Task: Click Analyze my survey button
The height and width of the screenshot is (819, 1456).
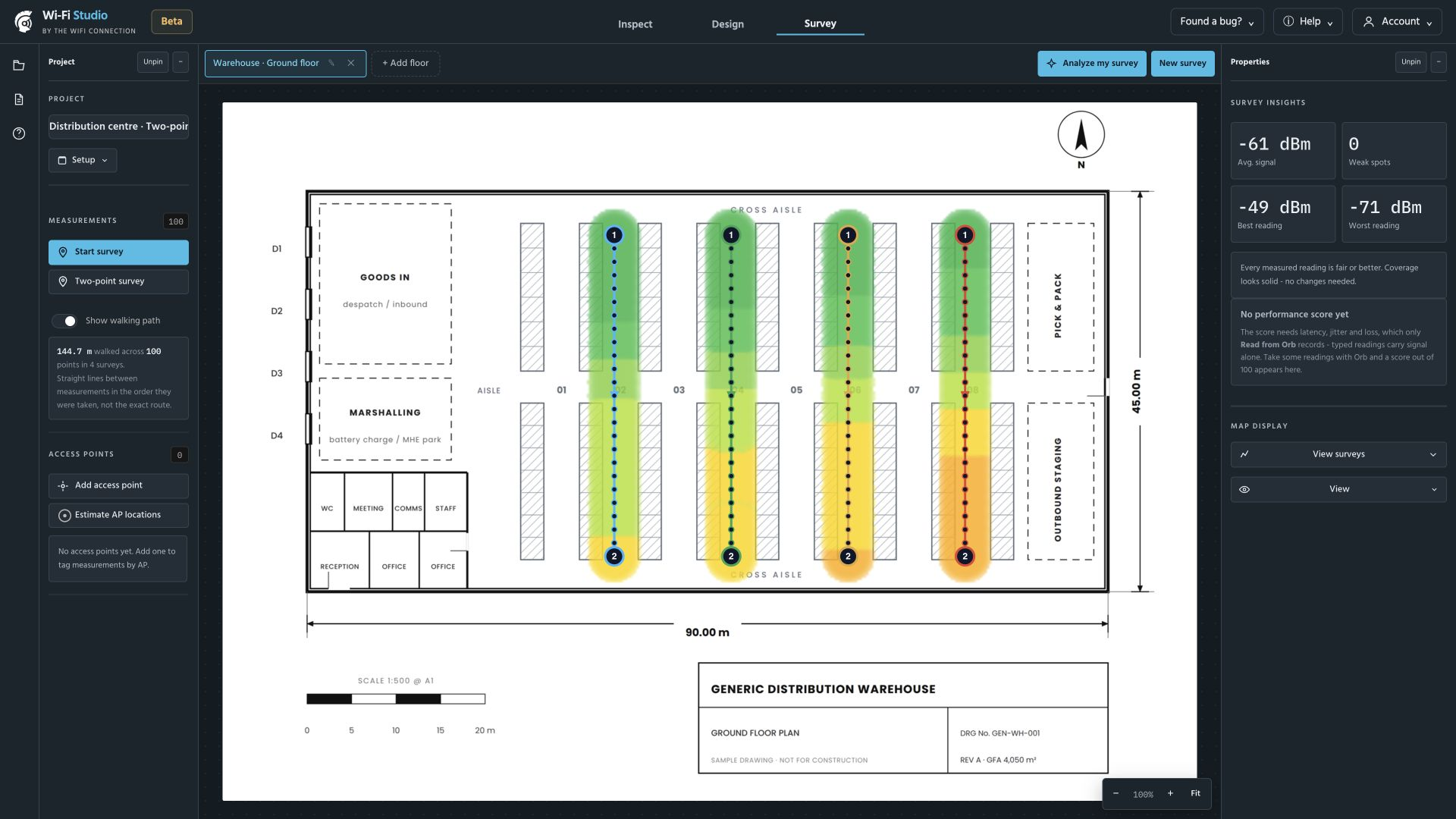Action: pos(1092,63)
